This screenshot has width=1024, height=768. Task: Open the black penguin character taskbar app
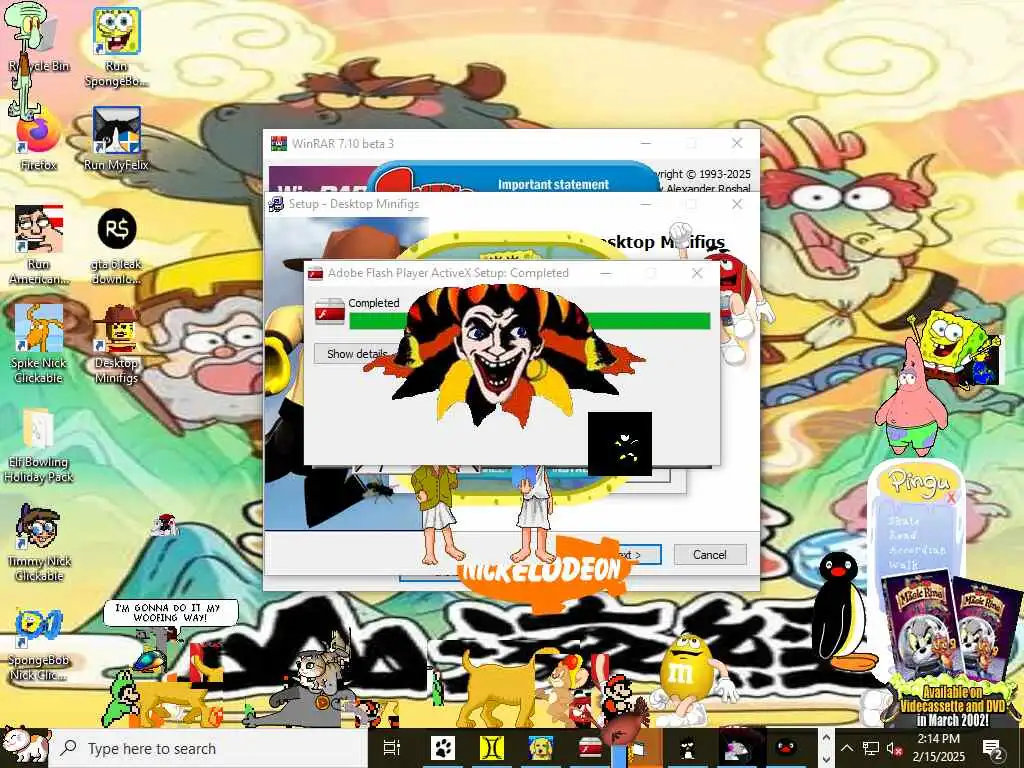(x=688, y=748)
